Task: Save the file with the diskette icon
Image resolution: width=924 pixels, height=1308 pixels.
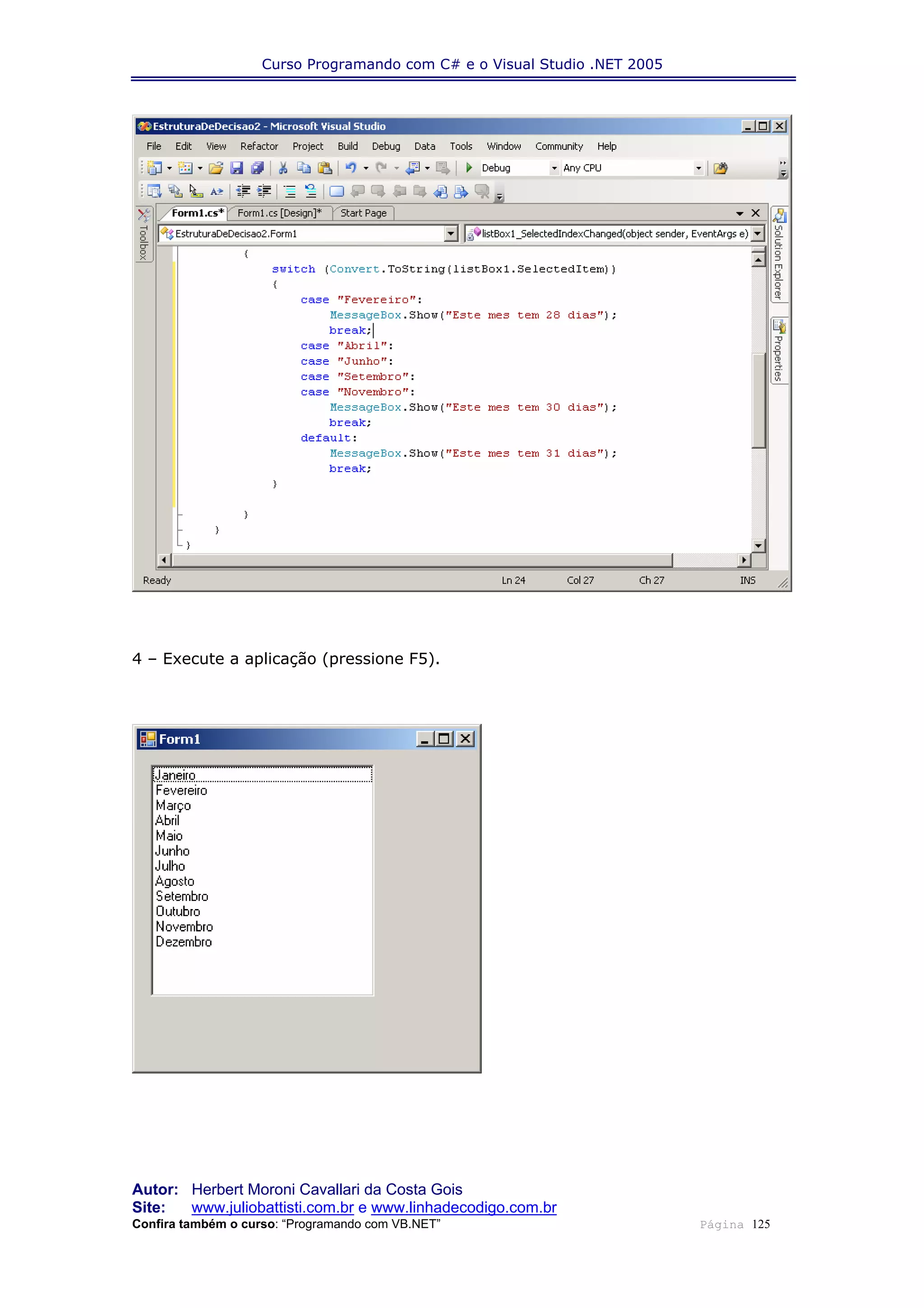Action: [x=237, y=168]
